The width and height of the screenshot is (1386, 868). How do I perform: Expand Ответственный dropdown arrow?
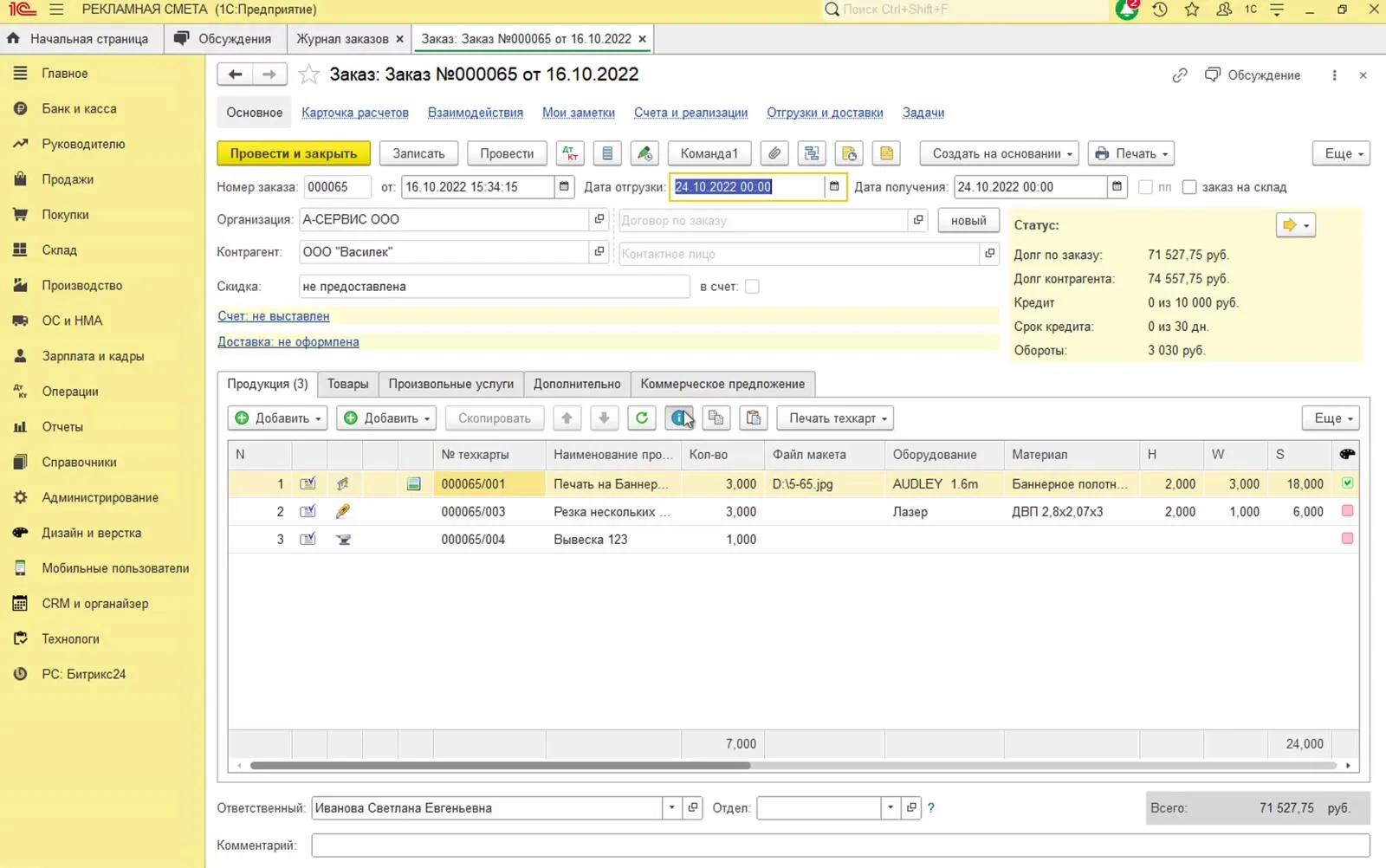671,808
